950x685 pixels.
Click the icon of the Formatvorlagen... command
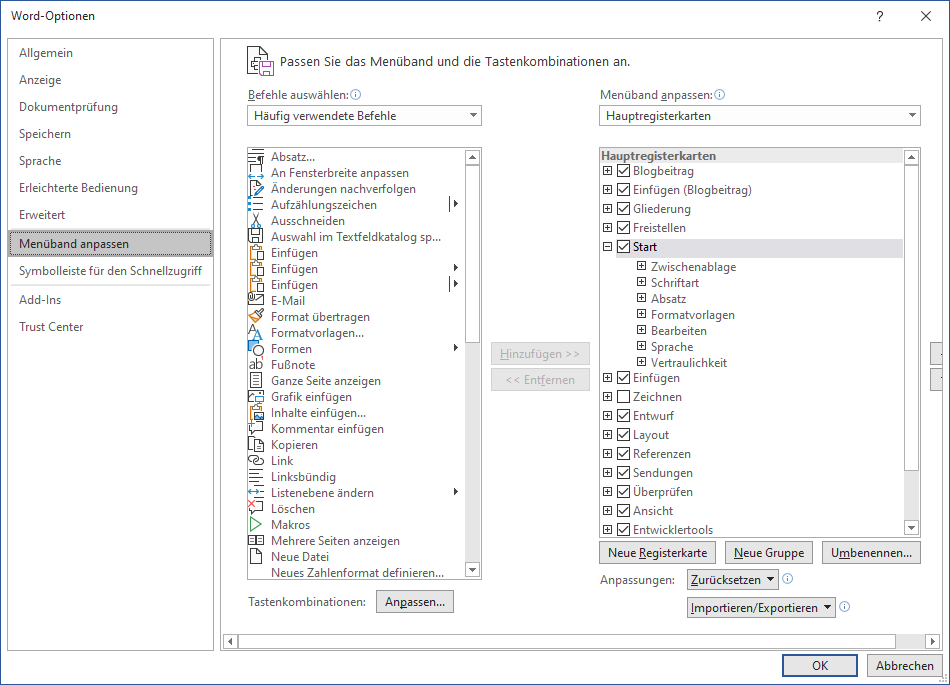(256, 333)
